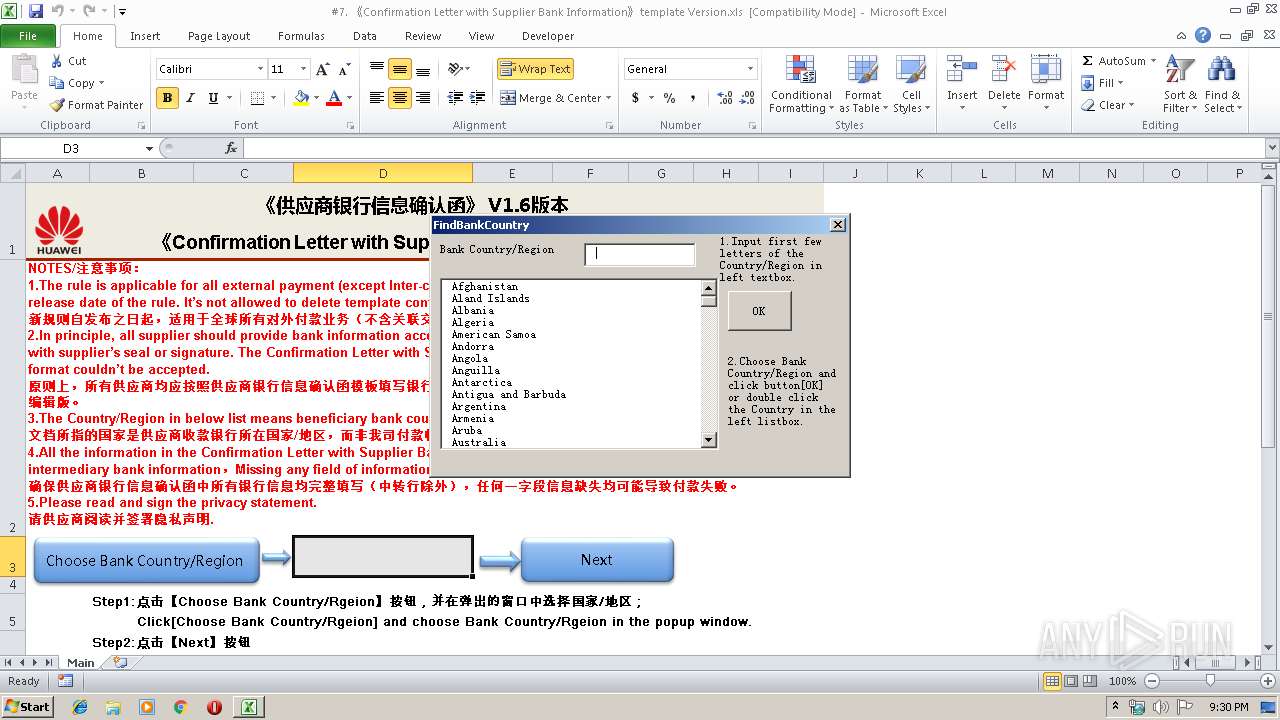Screen dimensions: 1280x720
Task: Toggle Center text alignment
Action: point(400,98)
